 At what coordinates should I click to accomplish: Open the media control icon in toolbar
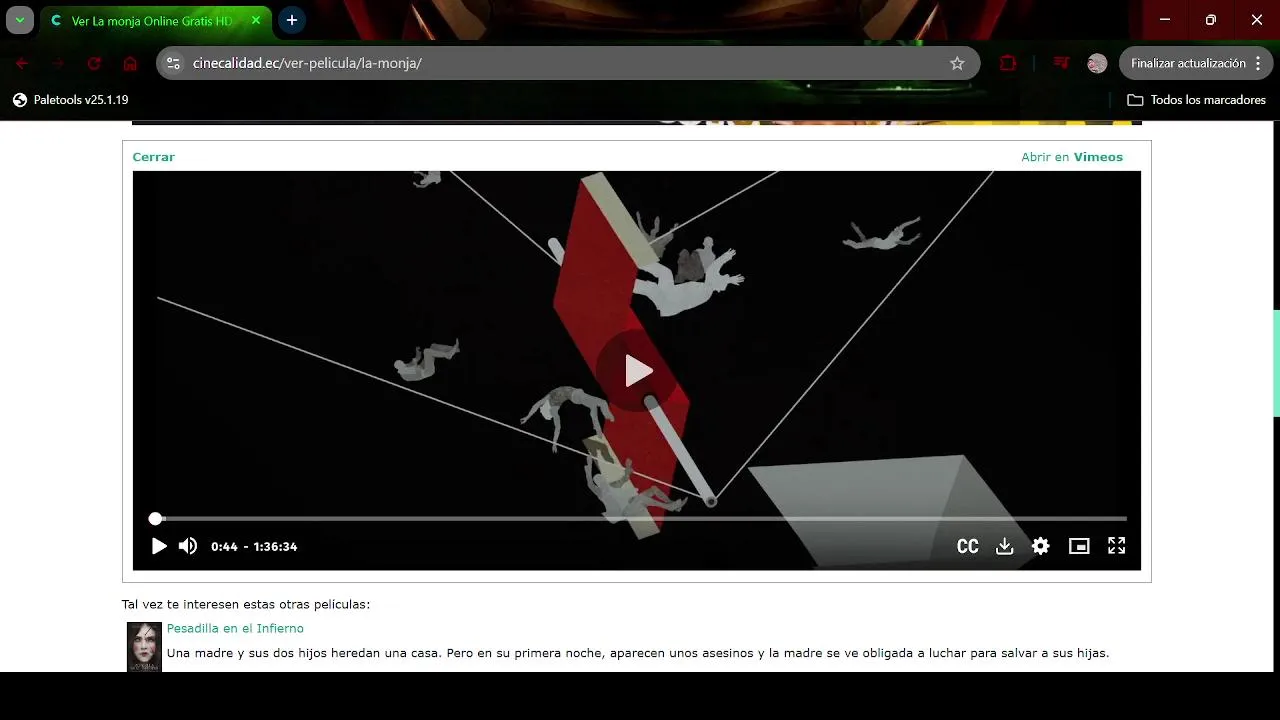click(1061, 63)
